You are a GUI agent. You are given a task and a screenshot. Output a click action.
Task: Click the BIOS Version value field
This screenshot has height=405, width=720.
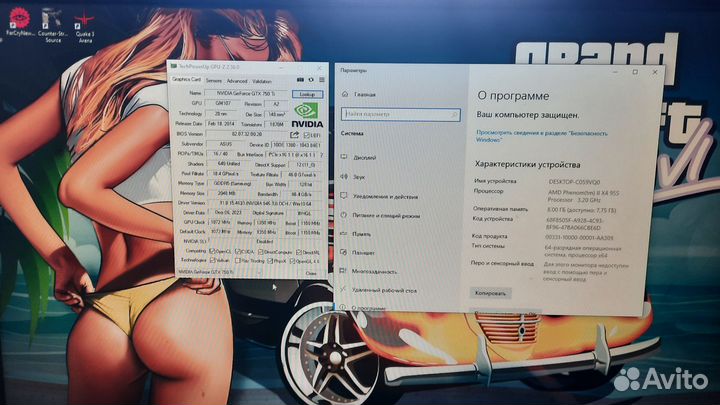(x=247, y=134)
